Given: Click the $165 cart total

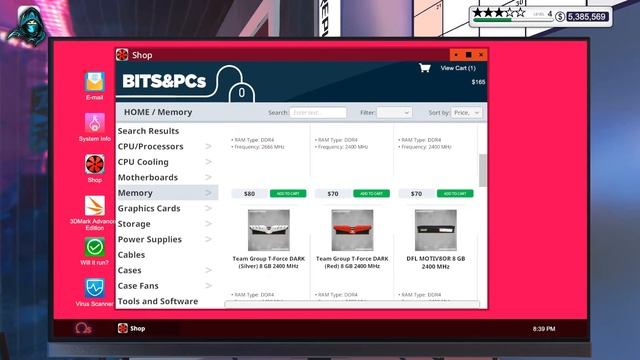Looking at the screenshot, I should click(478, 82).
